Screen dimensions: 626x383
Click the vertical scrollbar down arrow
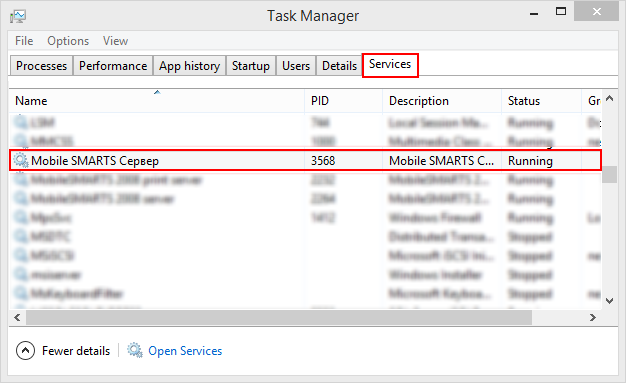610,301
